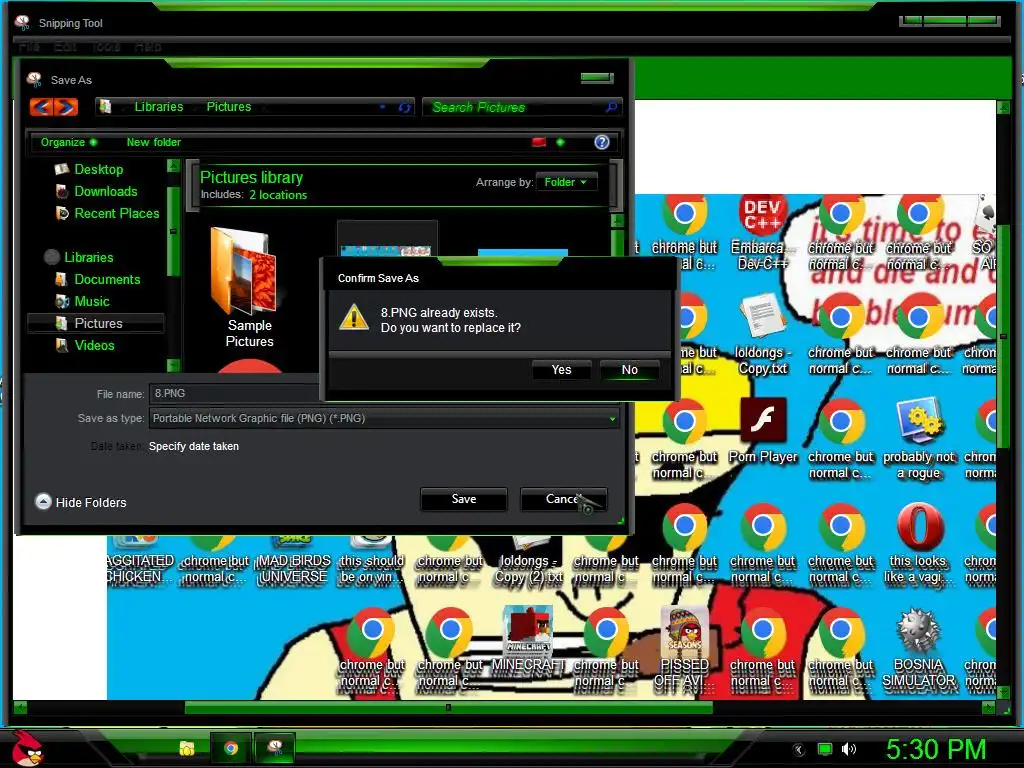Click the PISSED OFF AVI icon
This screenshot has height=768, width=1024.
pos(684,647)
